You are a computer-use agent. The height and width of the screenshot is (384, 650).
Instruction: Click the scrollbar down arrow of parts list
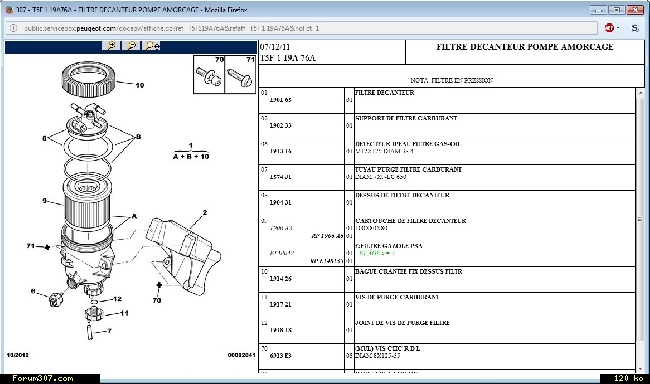click(x=640, y=368)
